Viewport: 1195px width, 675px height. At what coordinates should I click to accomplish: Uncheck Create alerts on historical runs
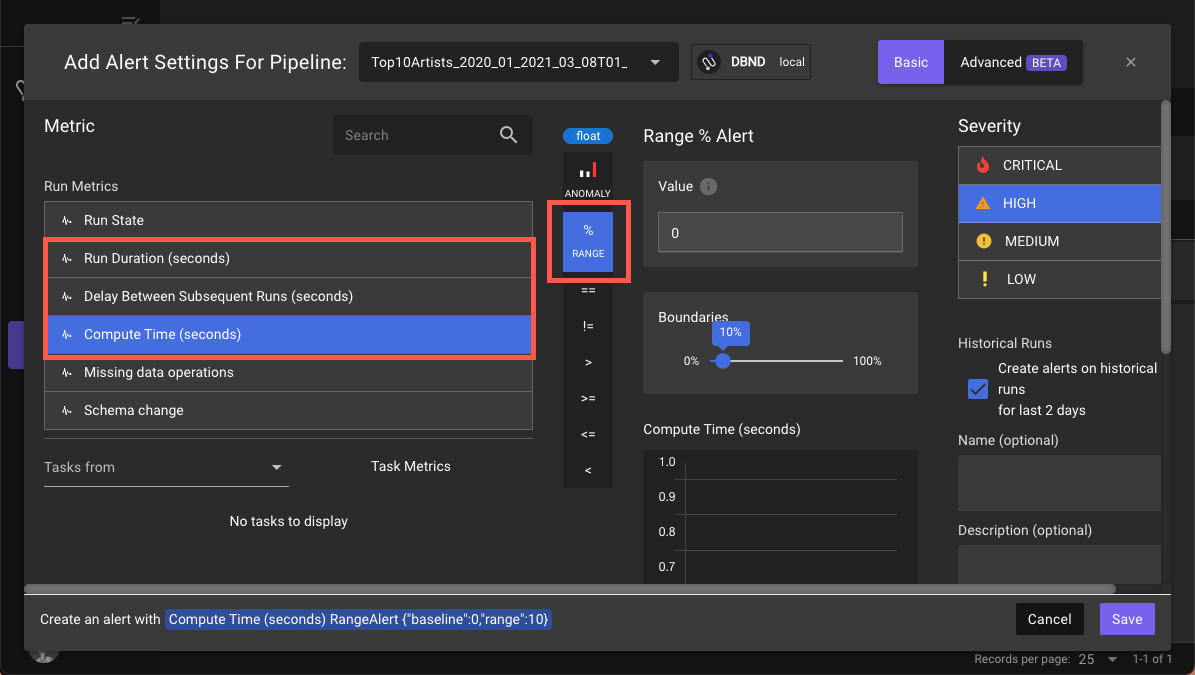[x=978, y=389]
